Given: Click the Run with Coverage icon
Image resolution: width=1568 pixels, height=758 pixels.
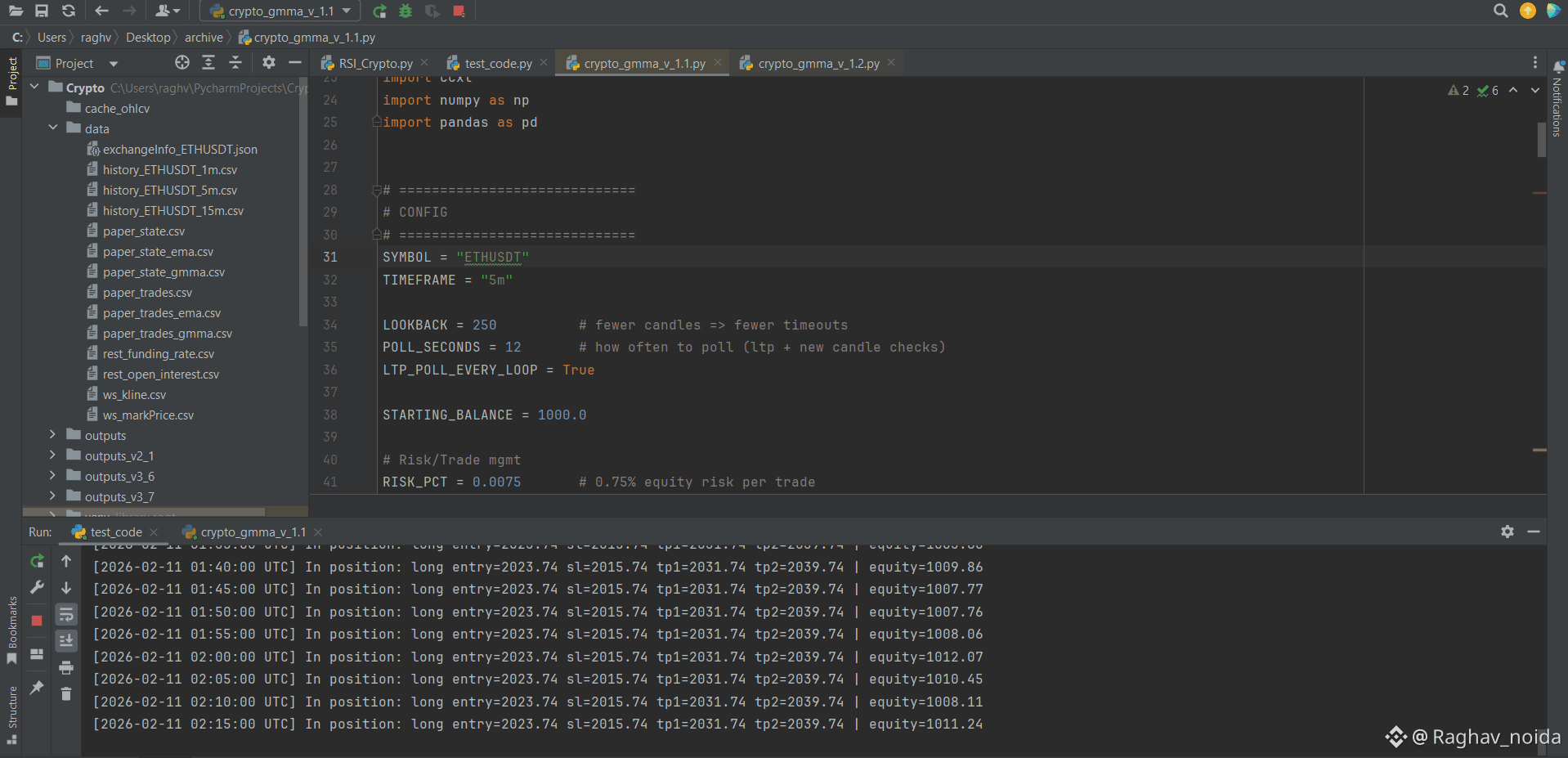Looking at the screenshot, I should click(x=432, y=11).
